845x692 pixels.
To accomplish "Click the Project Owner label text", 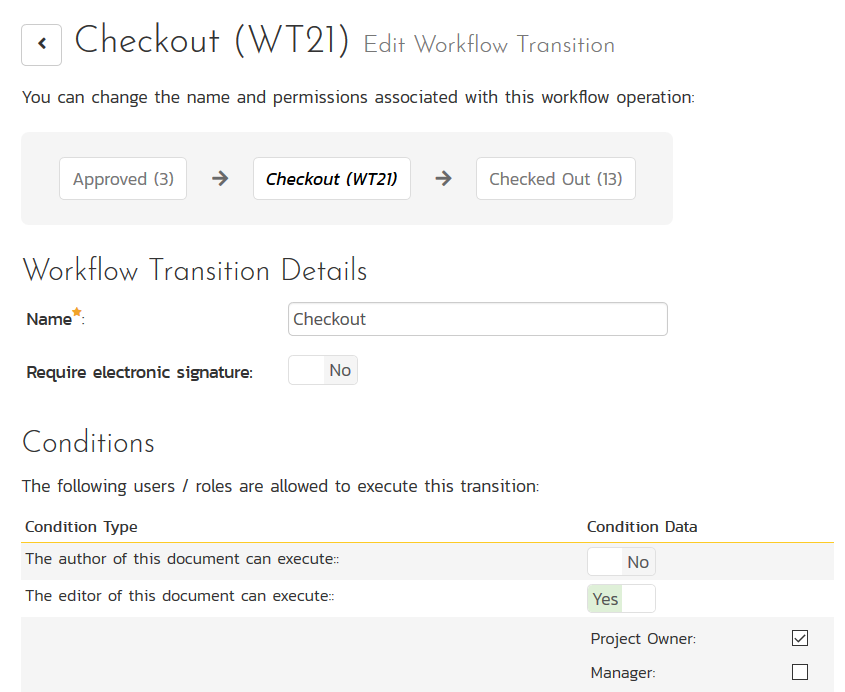I will click(643, 639).
